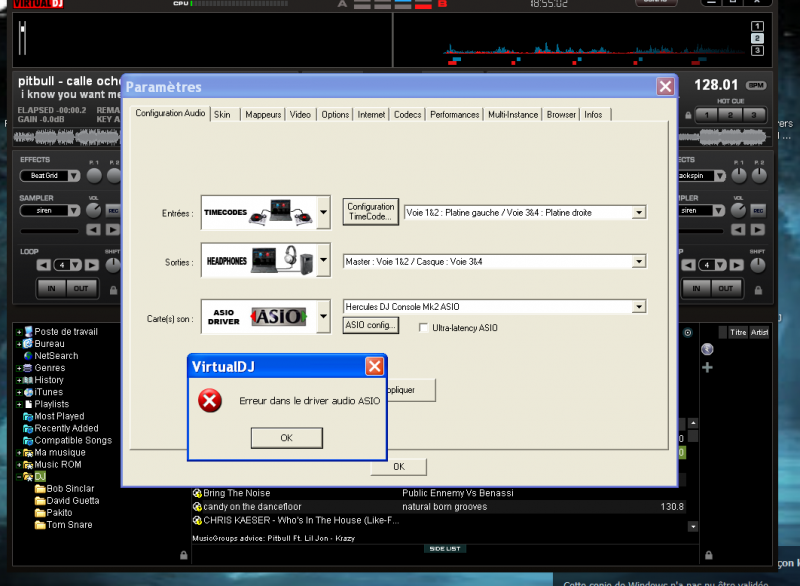Open the Entrées timecodes dropdown arrow
Viewport: 800px width, 586px height.
pos(323,213)
